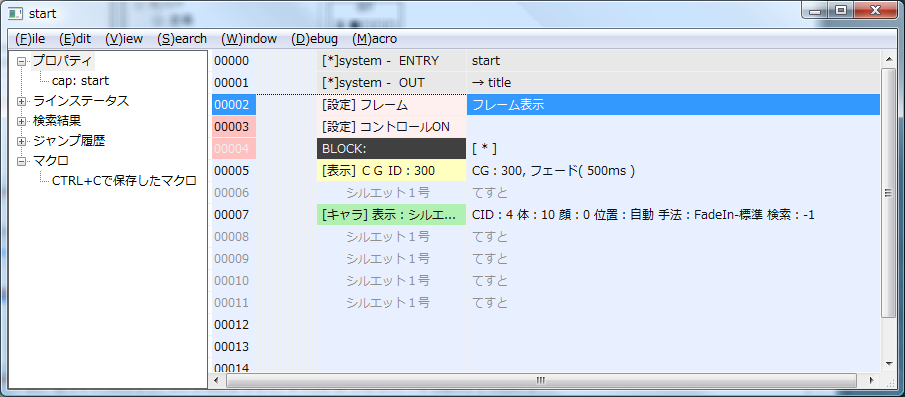Click the start window title bar icon
Image resolution: width=905 pixels, height=397 pixels.
[x=16, y=13]
